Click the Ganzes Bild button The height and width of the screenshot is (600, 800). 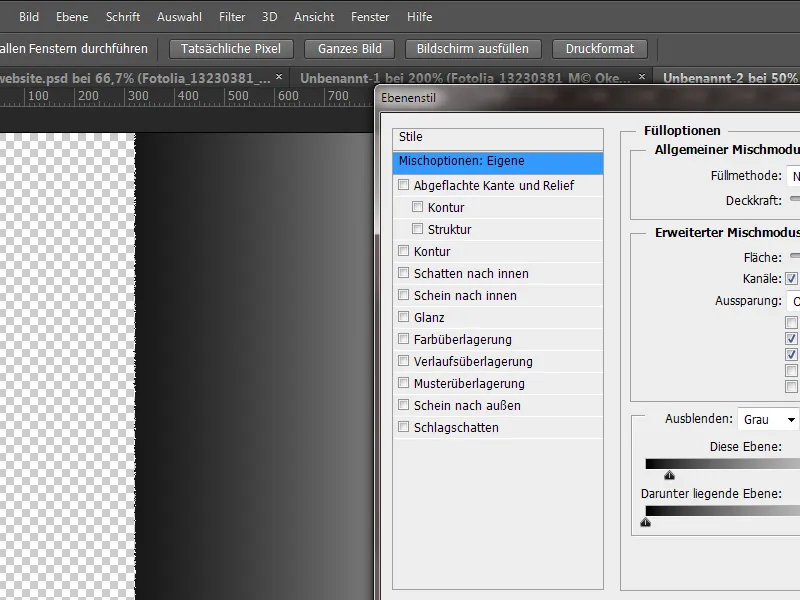pyautogui.click(x=349, y=49)
